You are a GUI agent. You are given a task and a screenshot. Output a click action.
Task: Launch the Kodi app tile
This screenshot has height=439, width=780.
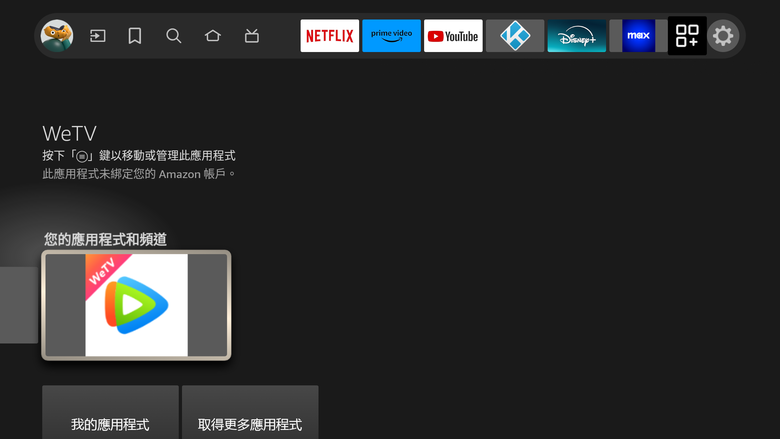(x=515, y=36)
